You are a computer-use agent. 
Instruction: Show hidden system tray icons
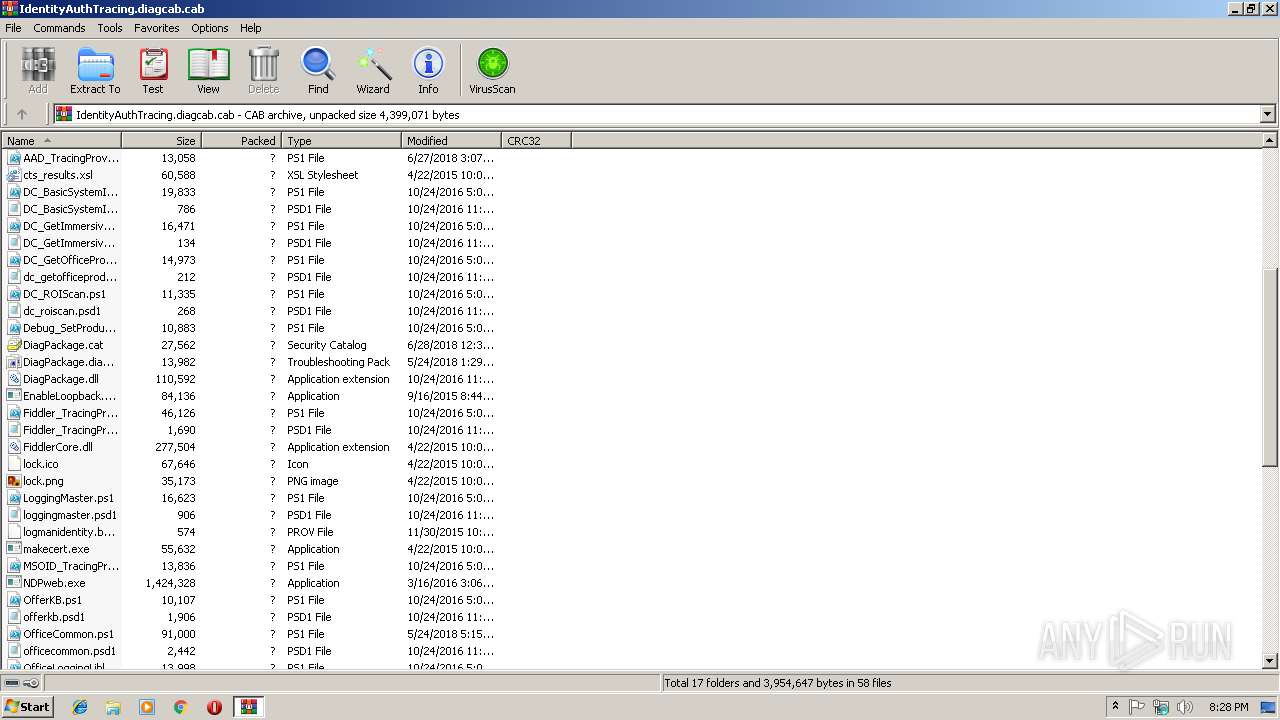1115,707
